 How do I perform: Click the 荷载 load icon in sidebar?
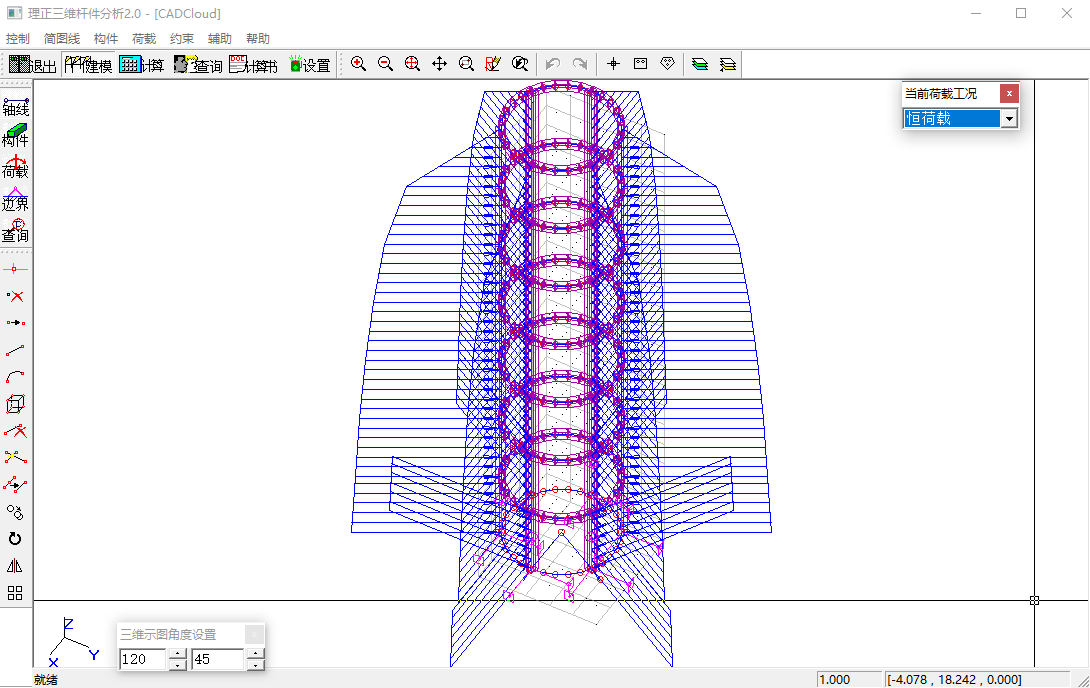pos(15,167)
